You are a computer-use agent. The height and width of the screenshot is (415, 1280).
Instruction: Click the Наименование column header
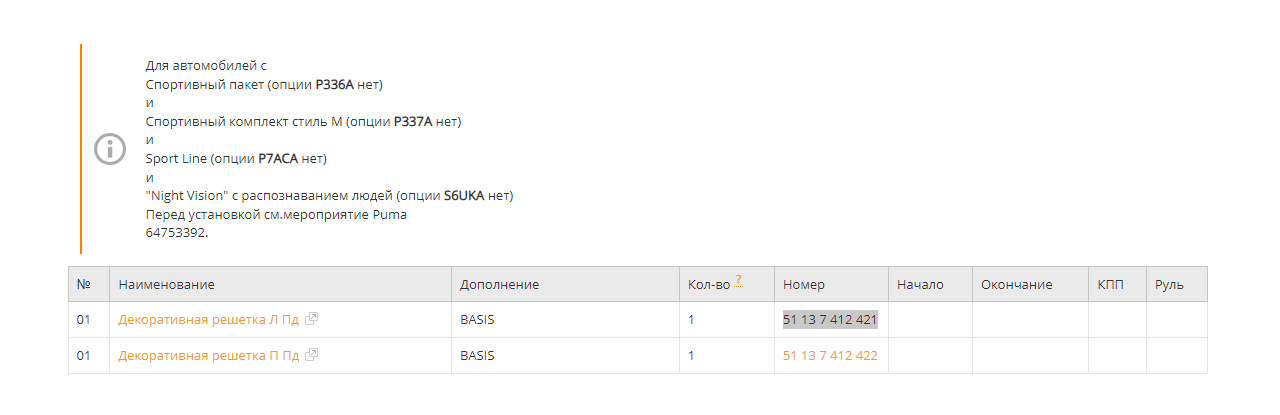(x=166, y=285)
